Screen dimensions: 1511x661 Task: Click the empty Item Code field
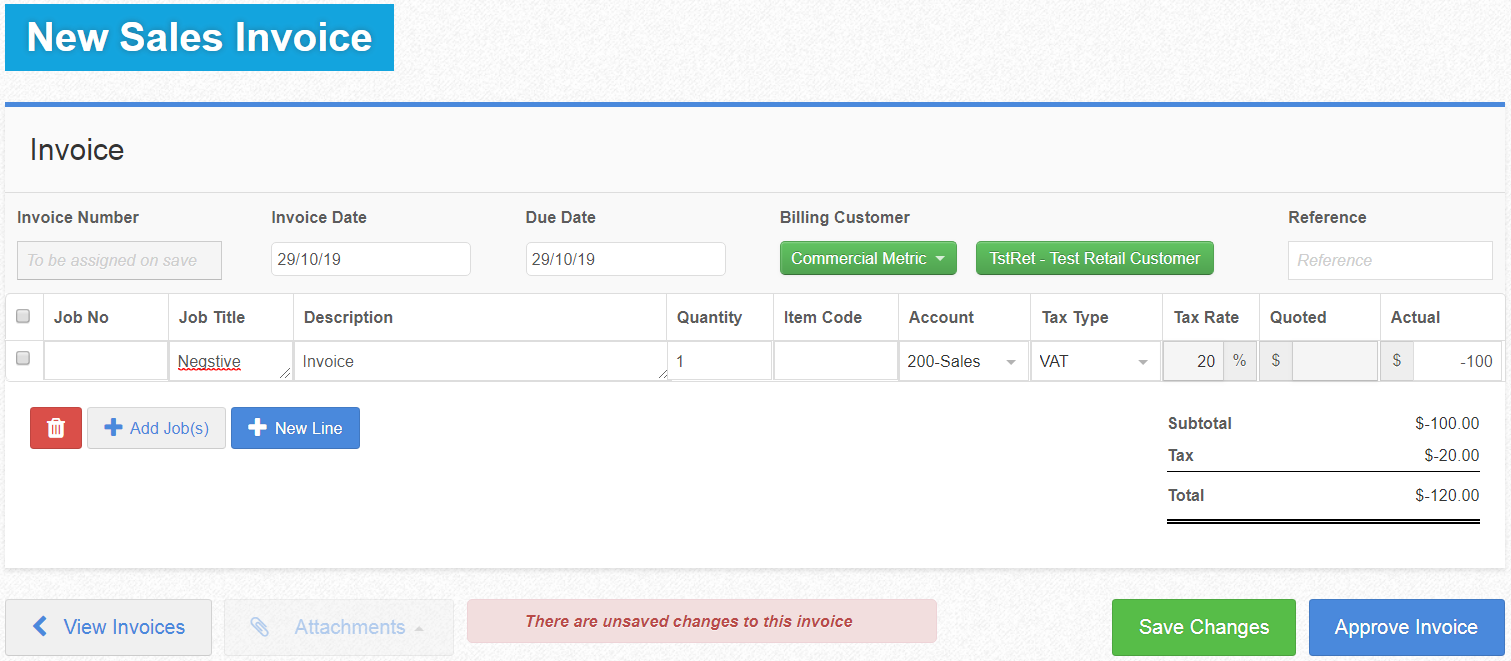click(x=835, y=361)
